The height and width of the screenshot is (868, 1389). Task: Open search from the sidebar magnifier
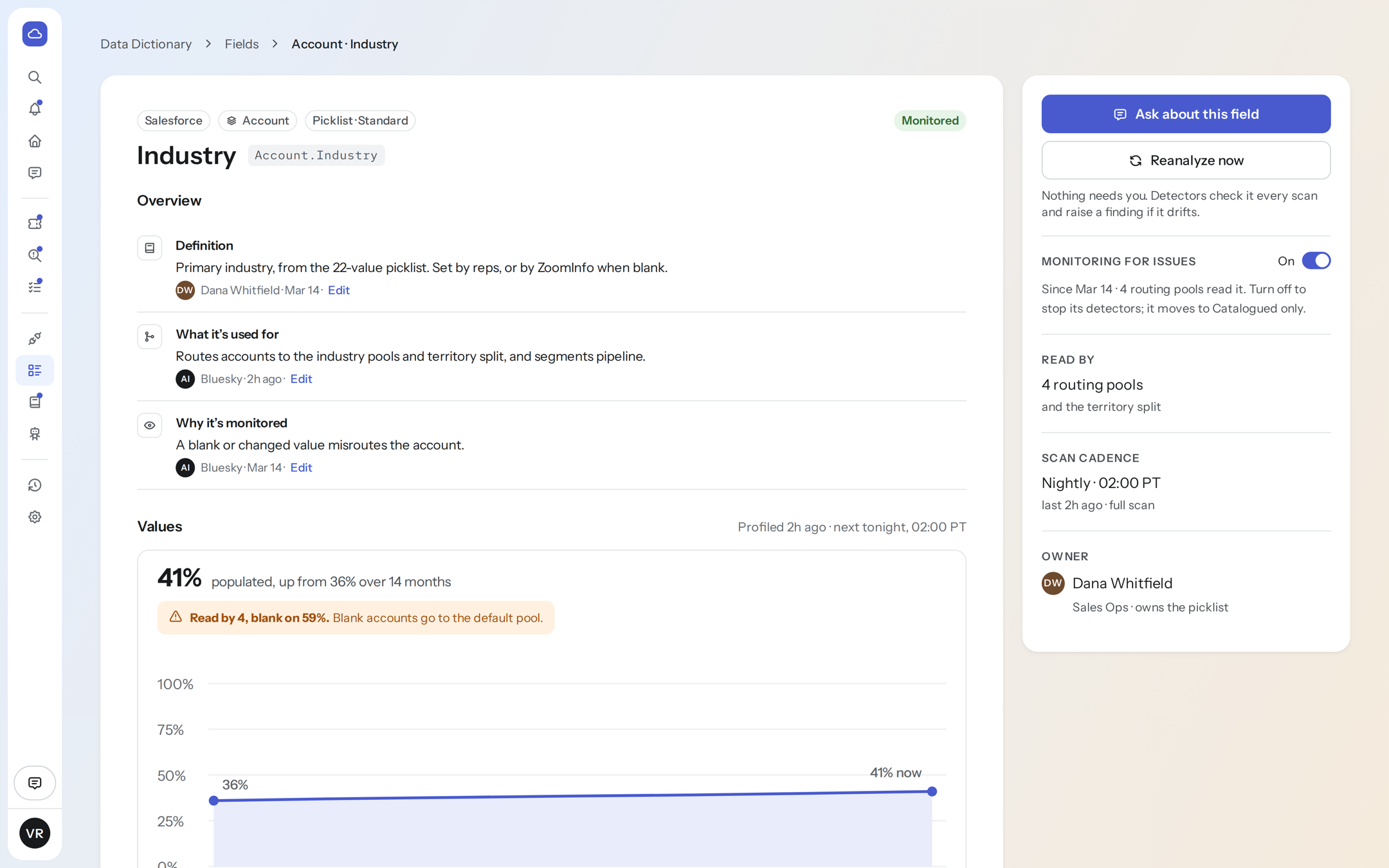pos(35,77)
